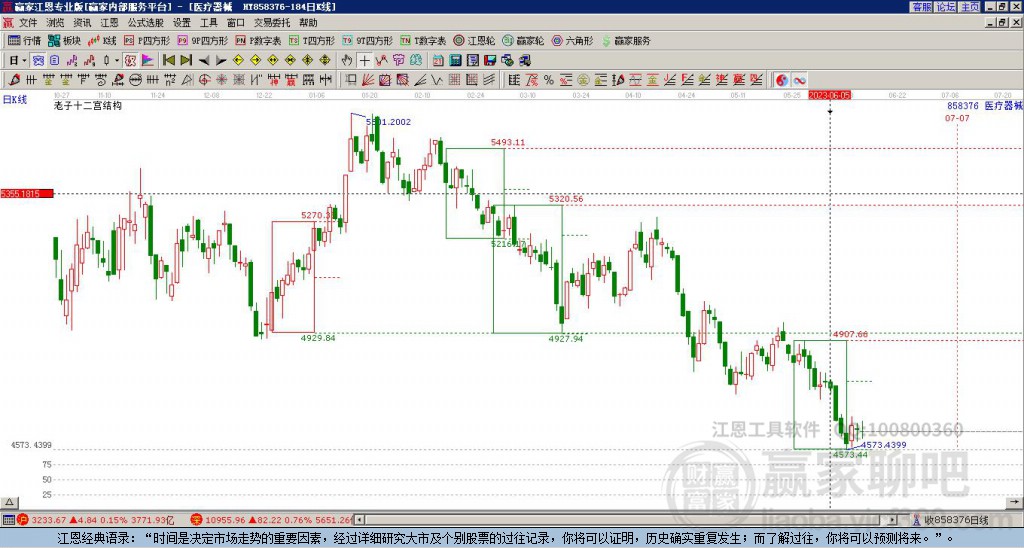Click the 2023-06-05 date marker
The width and height of the screenshot is (1024, 548).
[829, 95]
